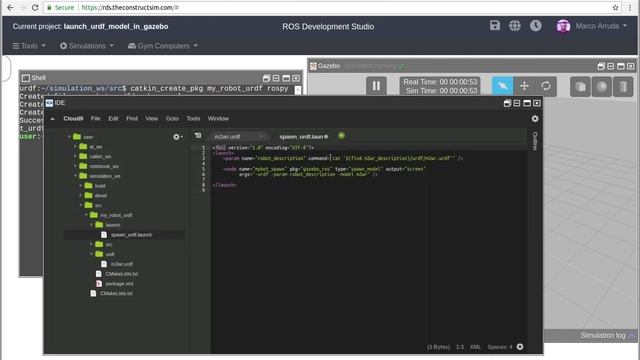The image size is (640, 360).
Task: Open editor status bar gear settings
Action: click(x=520, y=347)
